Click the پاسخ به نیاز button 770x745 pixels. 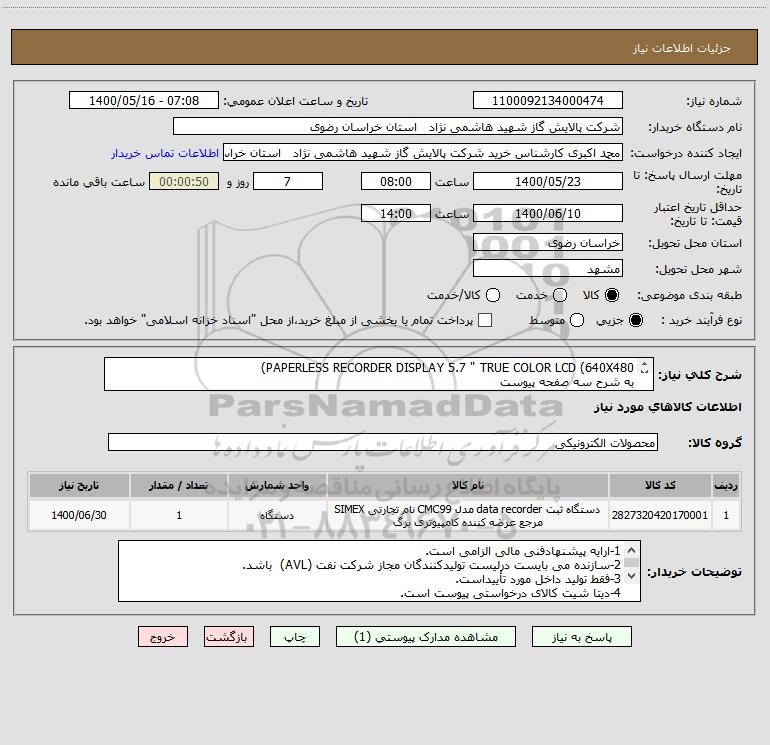pos(581,637)
